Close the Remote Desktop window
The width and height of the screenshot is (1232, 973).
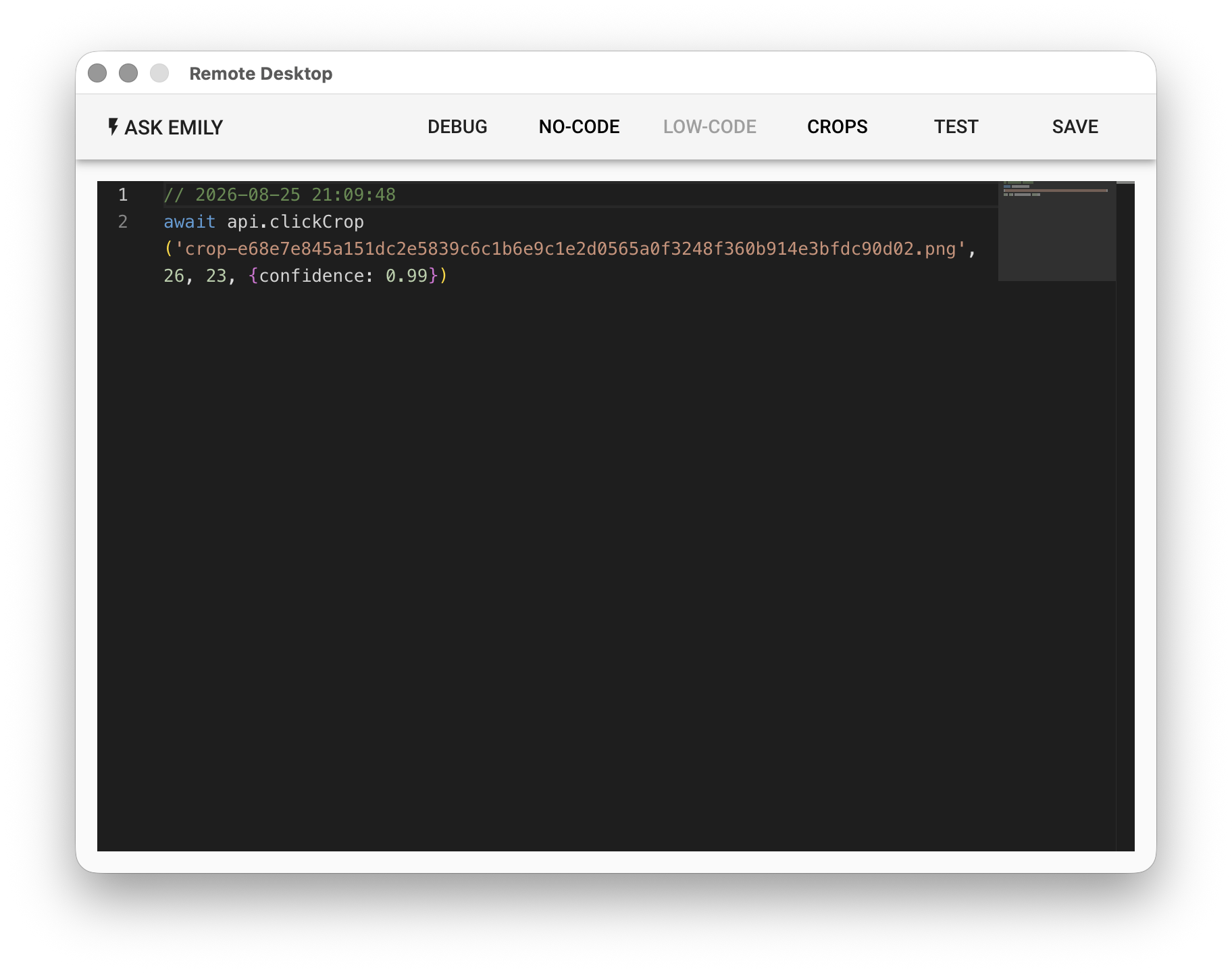click(x=97, y=73)
